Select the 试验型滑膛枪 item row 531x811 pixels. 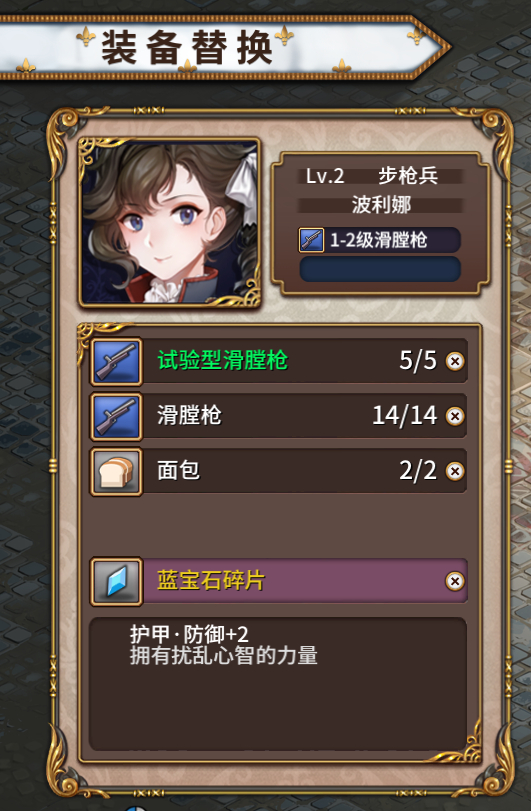(x=279, y=362)
